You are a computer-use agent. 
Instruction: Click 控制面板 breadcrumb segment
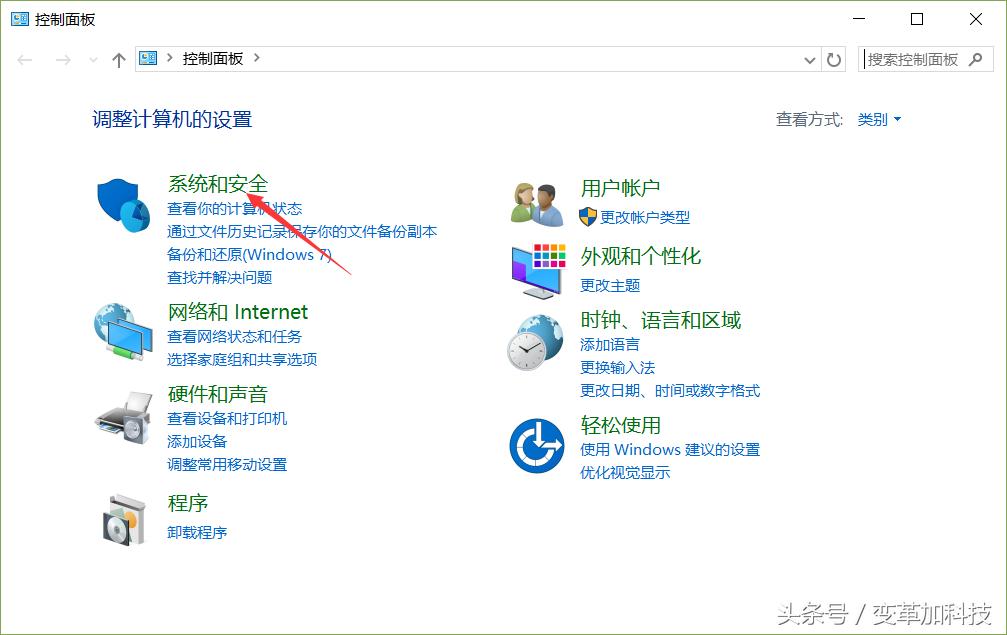(x=213, y=58)
